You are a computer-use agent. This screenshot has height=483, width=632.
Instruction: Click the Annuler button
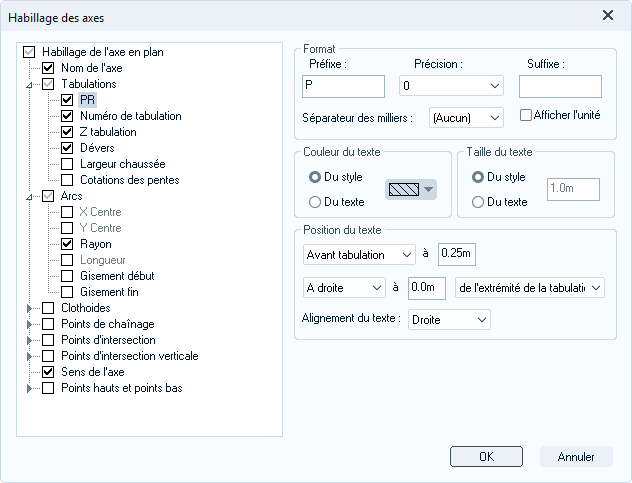(576, 456)
